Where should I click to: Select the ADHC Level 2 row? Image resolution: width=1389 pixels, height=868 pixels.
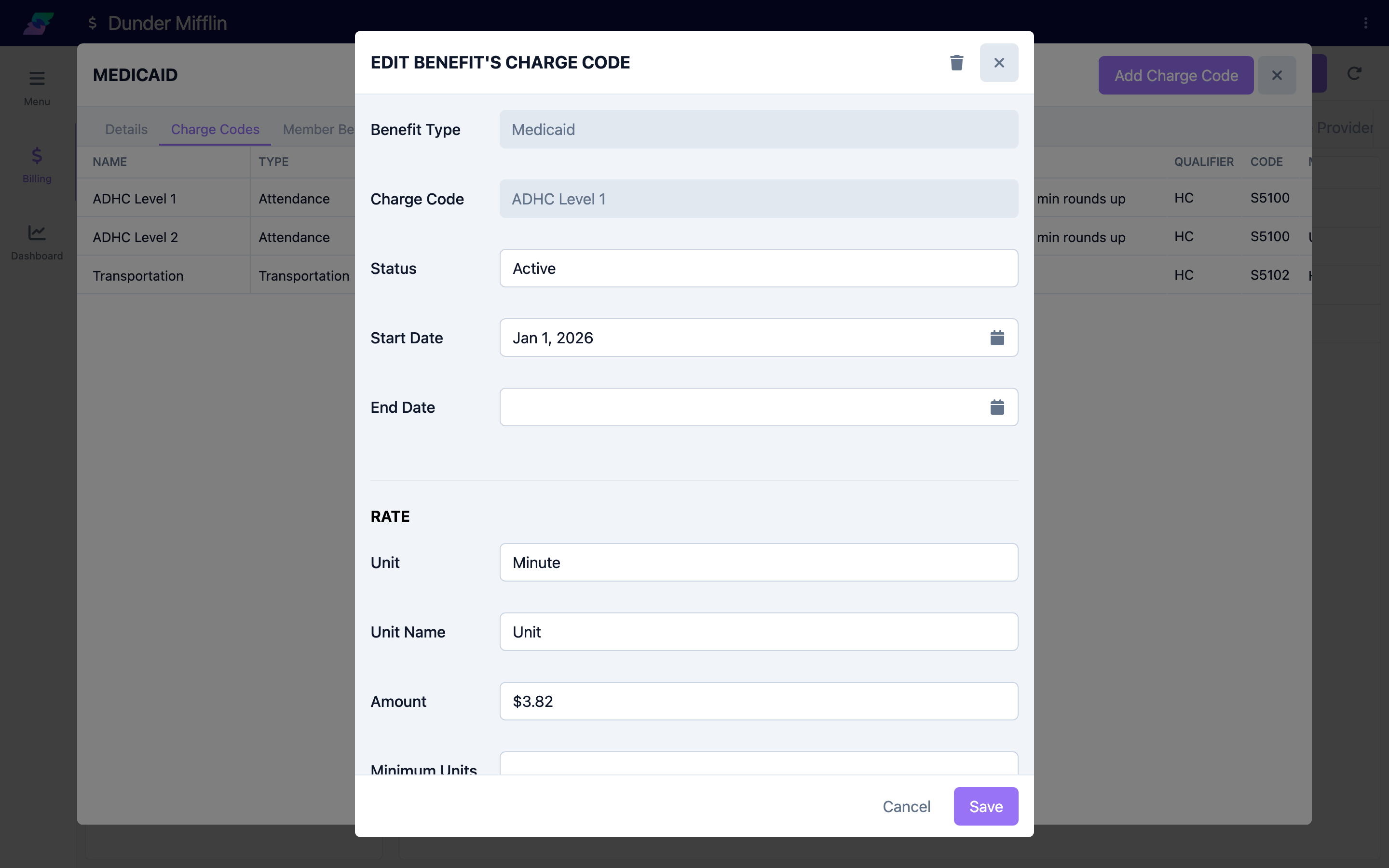coord(216,236)
